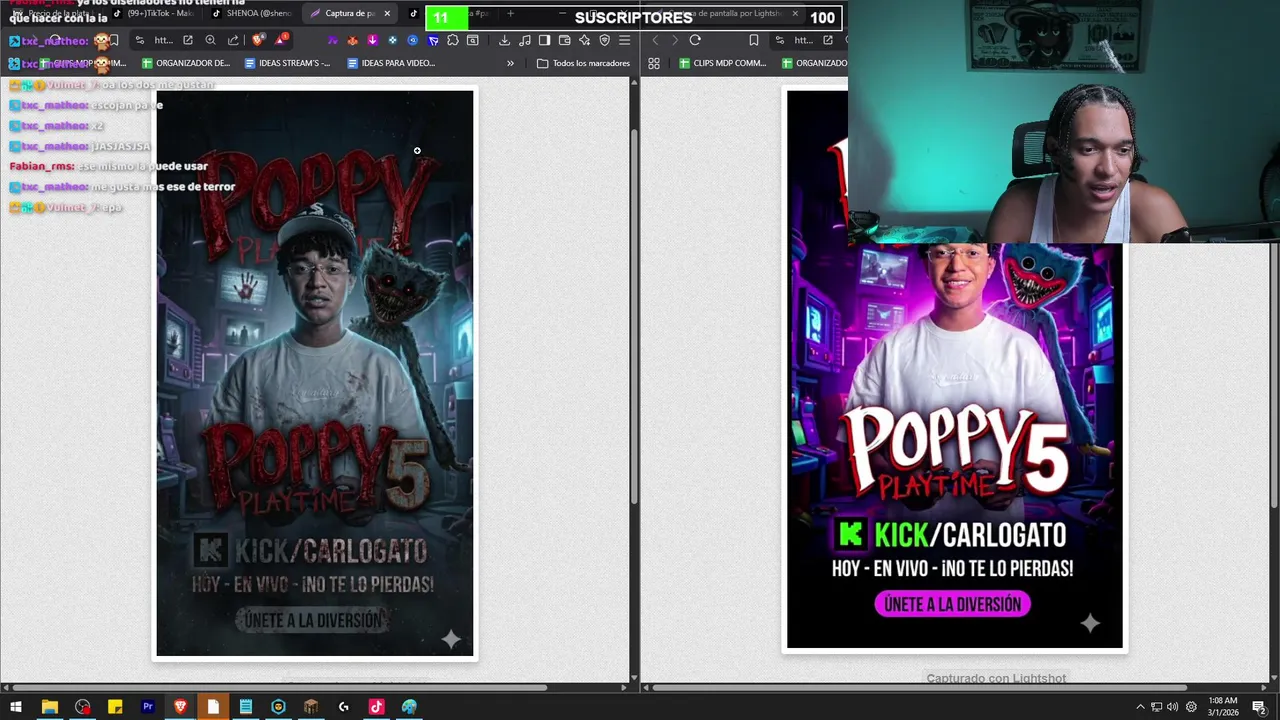Expand the bookmarks overflow chevron
Screen dimensions: 1280x720
[x=510, y=63]
